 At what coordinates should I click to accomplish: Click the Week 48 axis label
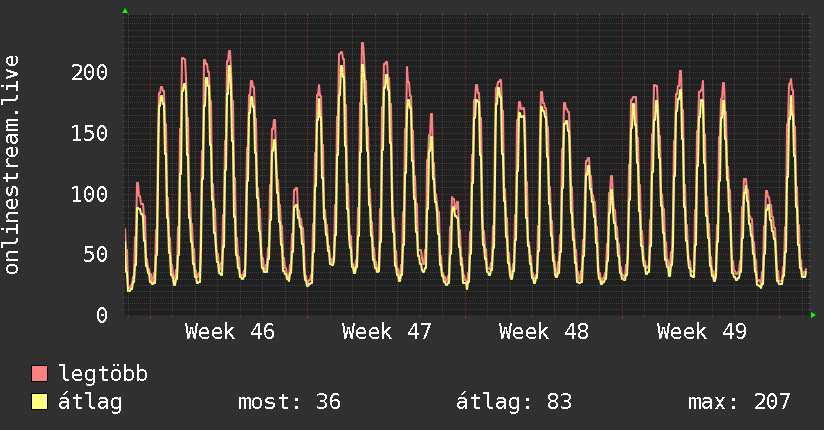pos(544,332)
